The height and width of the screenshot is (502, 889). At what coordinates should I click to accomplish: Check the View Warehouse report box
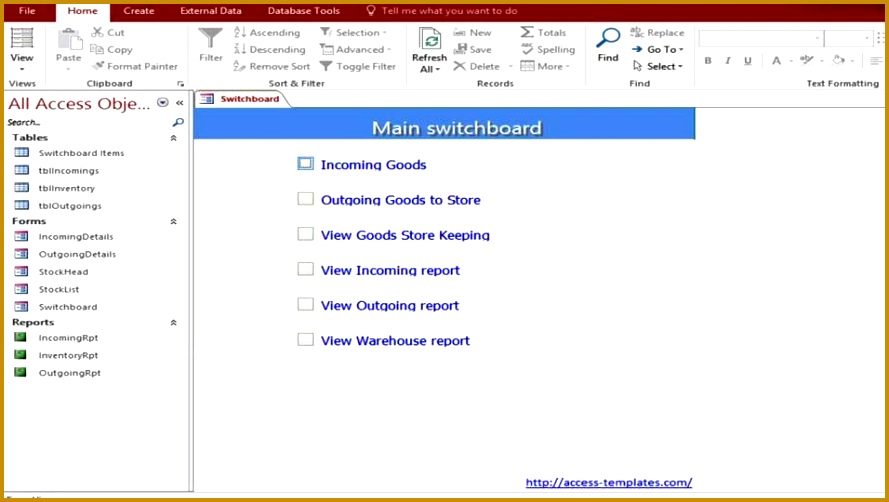306,339
